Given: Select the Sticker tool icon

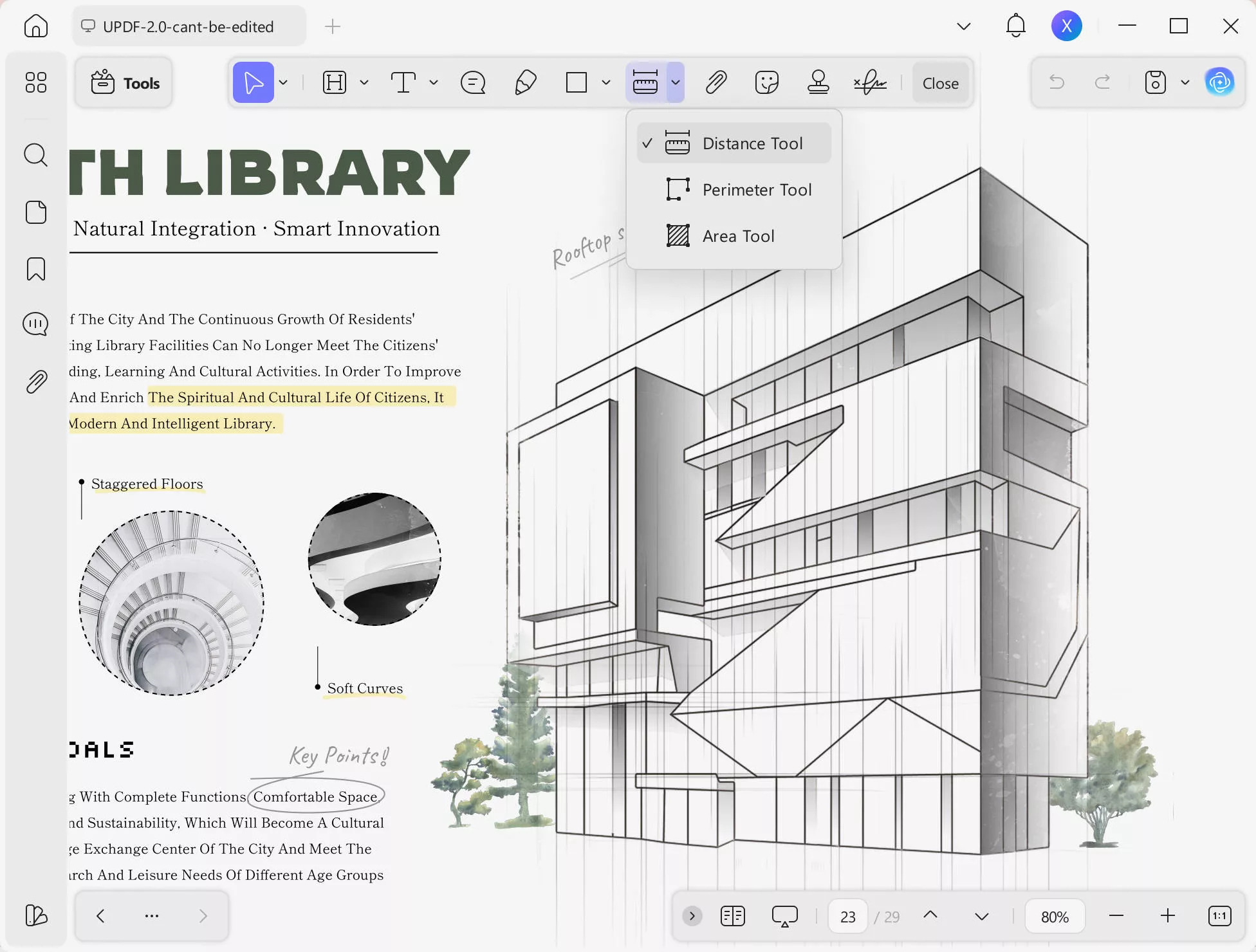Looking at the screenshot, I should (x=766, y=83).
